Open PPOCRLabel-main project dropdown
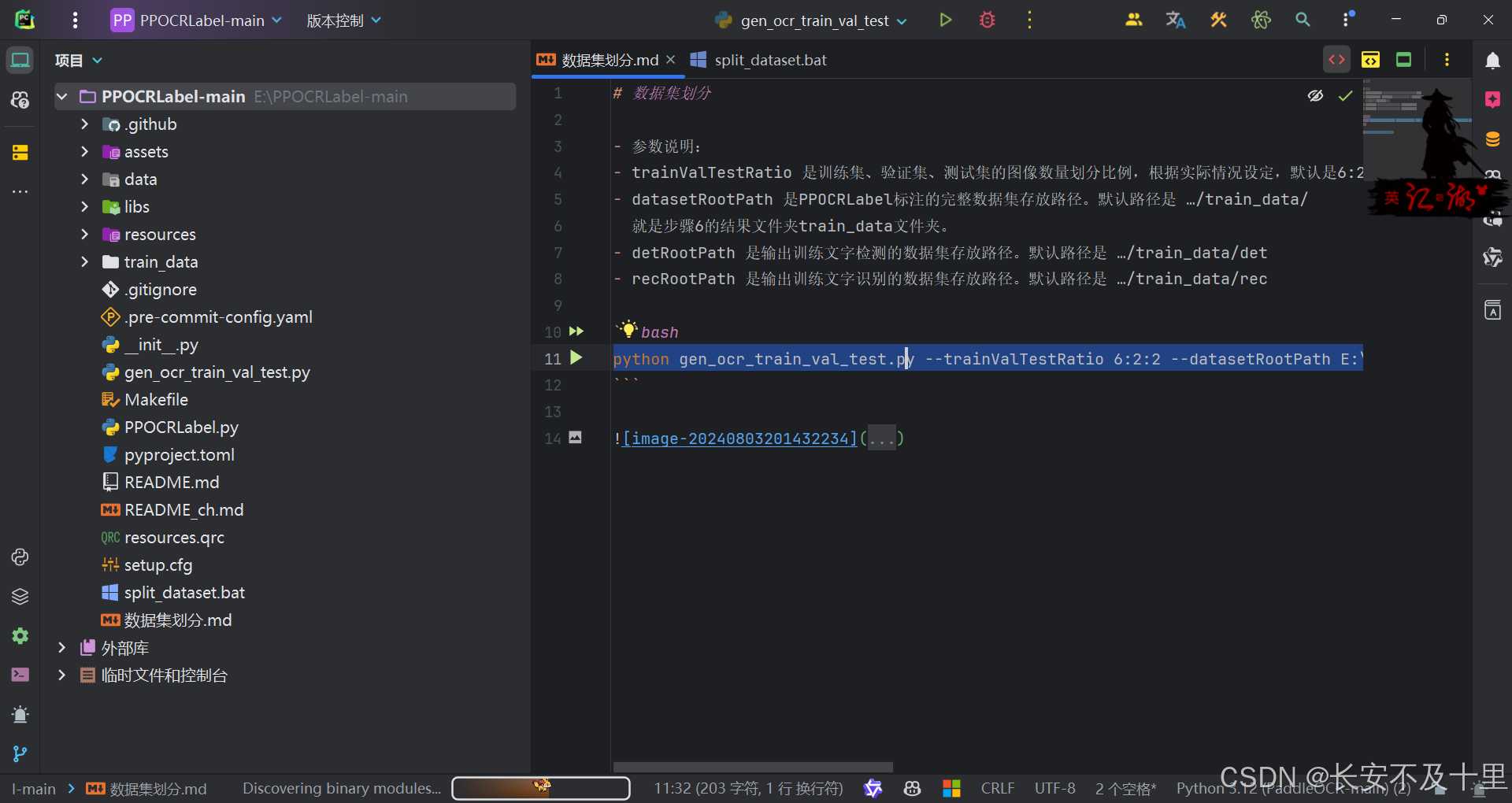This screenshot has width=1512, height=803. 196,20
